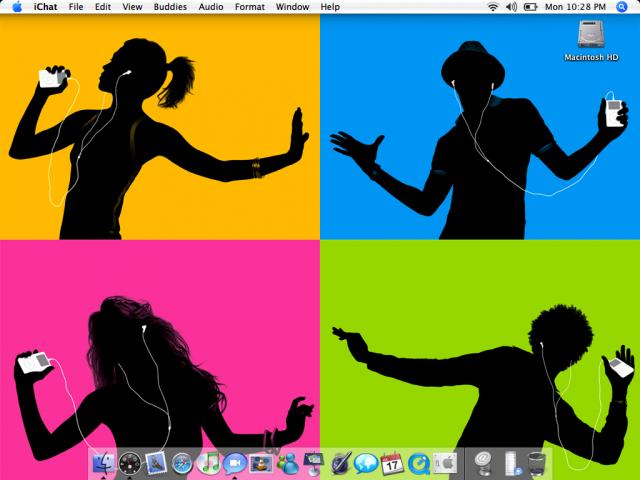Click the clock showing Mon 10:28 PM
Screen dimensions: 640x480
pyautogui.click(x=575, y=7)
